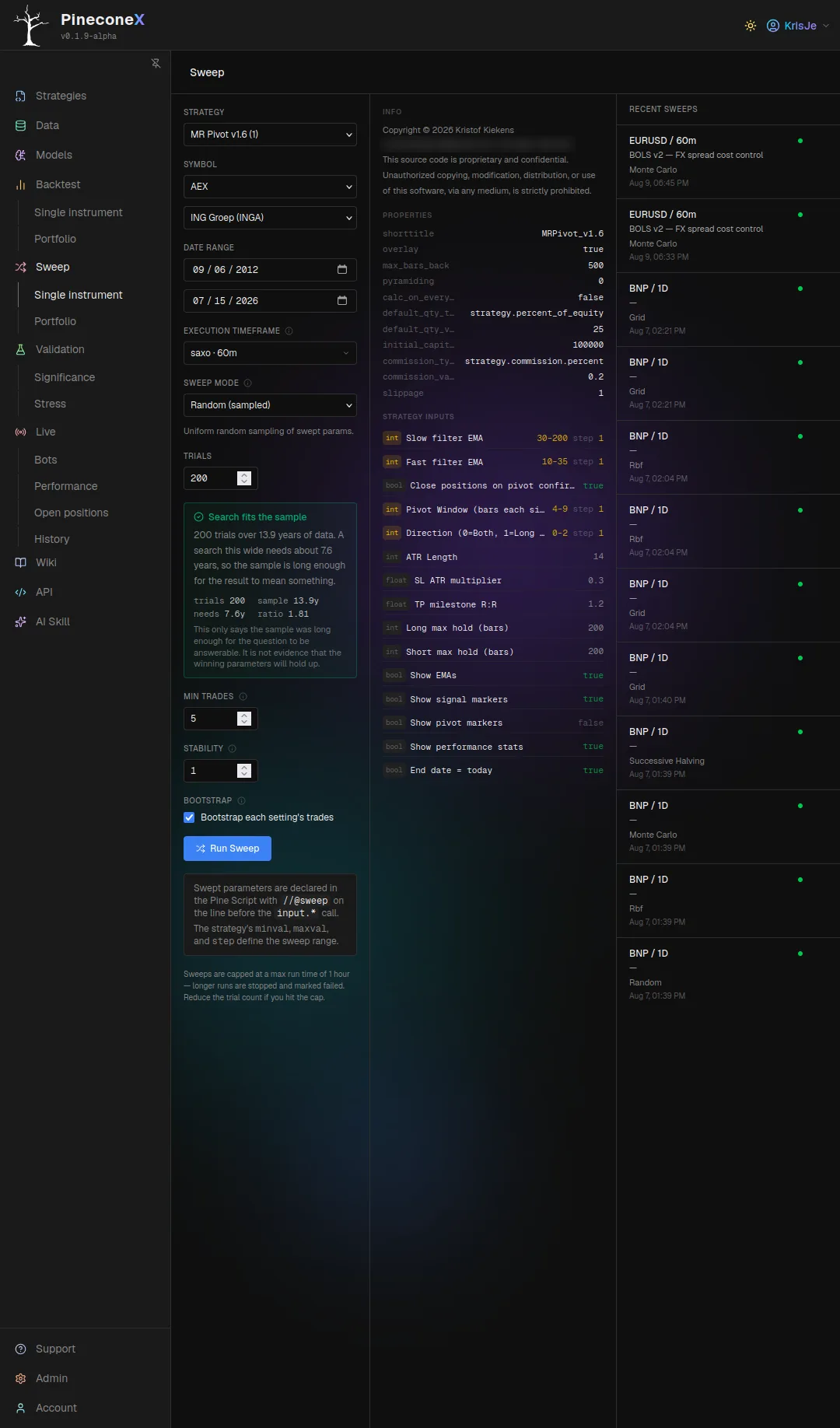840x1428 pixels.
Task: Open the ING Groep (INGA) symbol dropdown
Action: 270,218
